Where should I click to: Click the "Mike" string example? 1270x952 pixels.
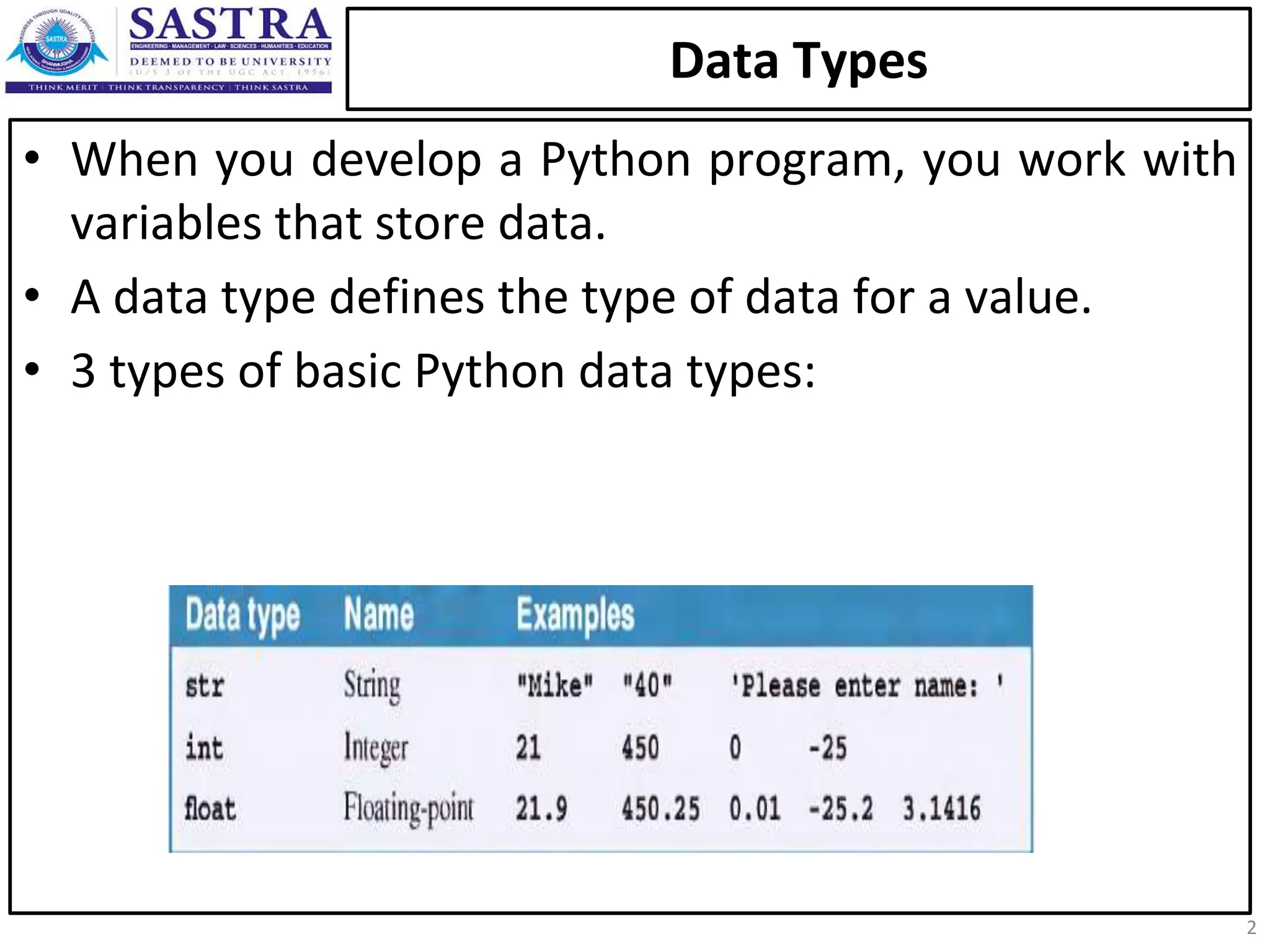coord(555,686)
